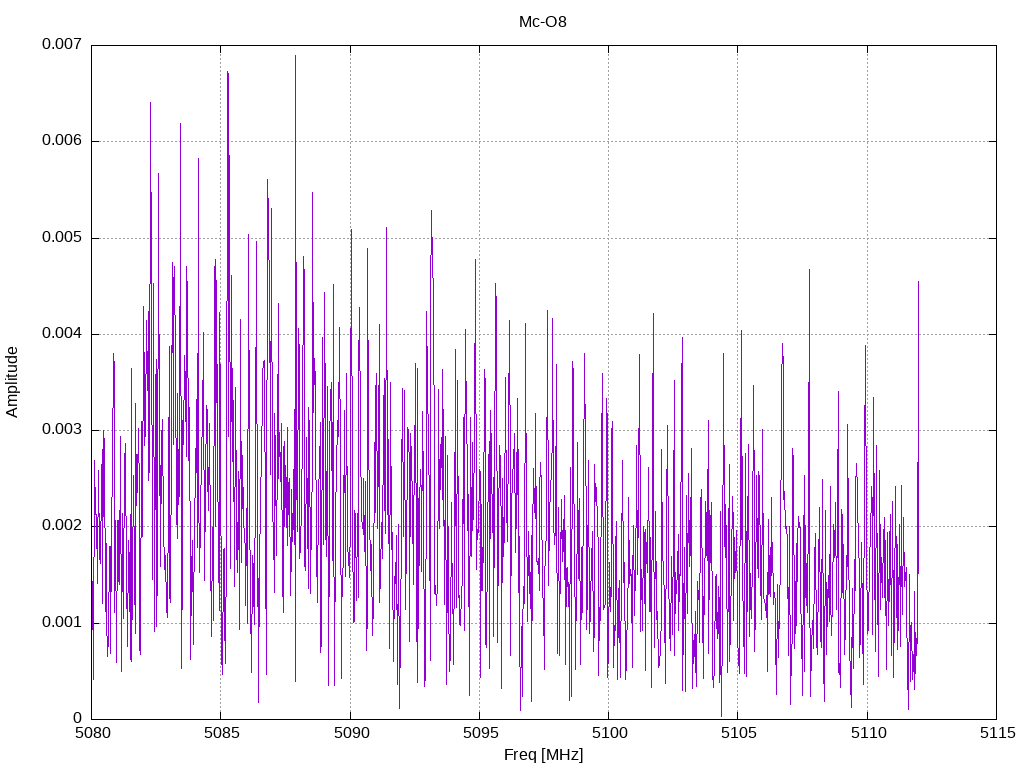Click the 0.004 y-axis tick label
The width and height of the screenshot is (1024, 768).
[62, 333]
